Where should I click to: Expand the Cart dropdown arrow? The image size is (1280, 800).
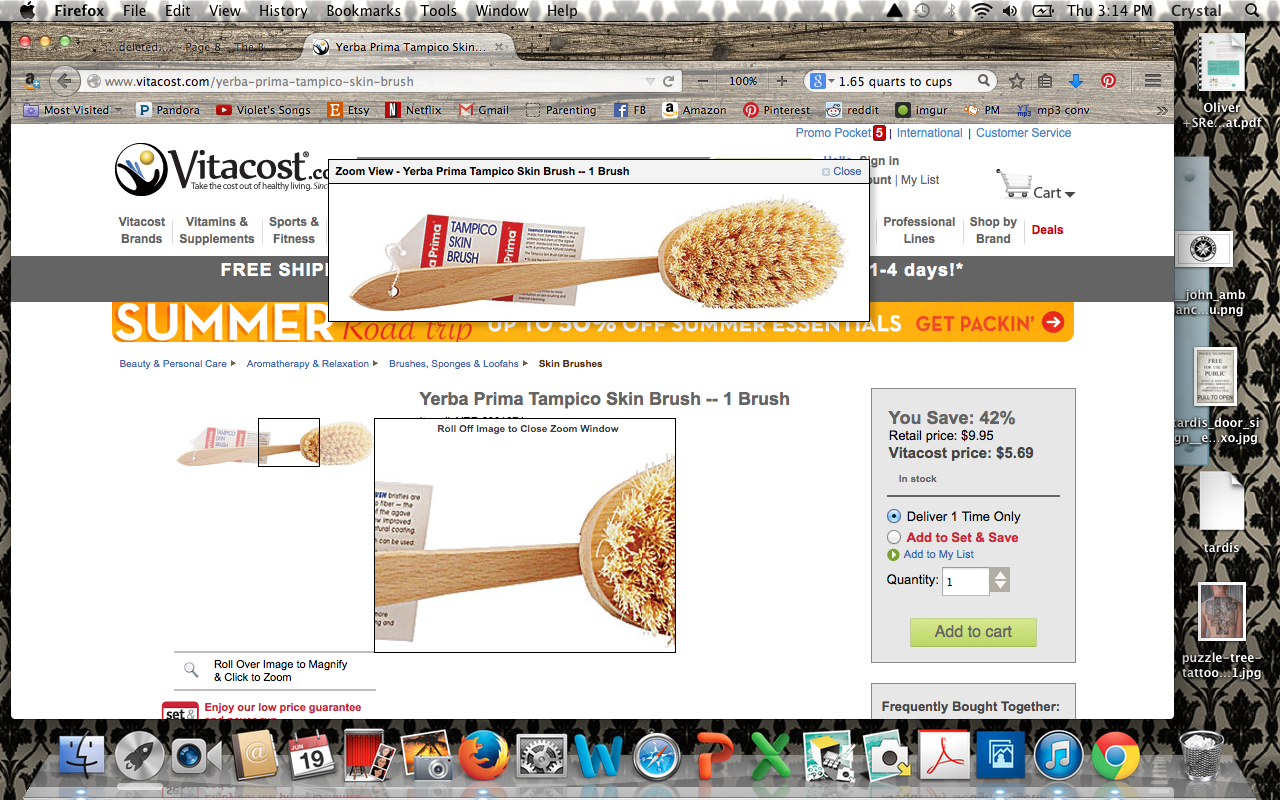point(1070,194)
